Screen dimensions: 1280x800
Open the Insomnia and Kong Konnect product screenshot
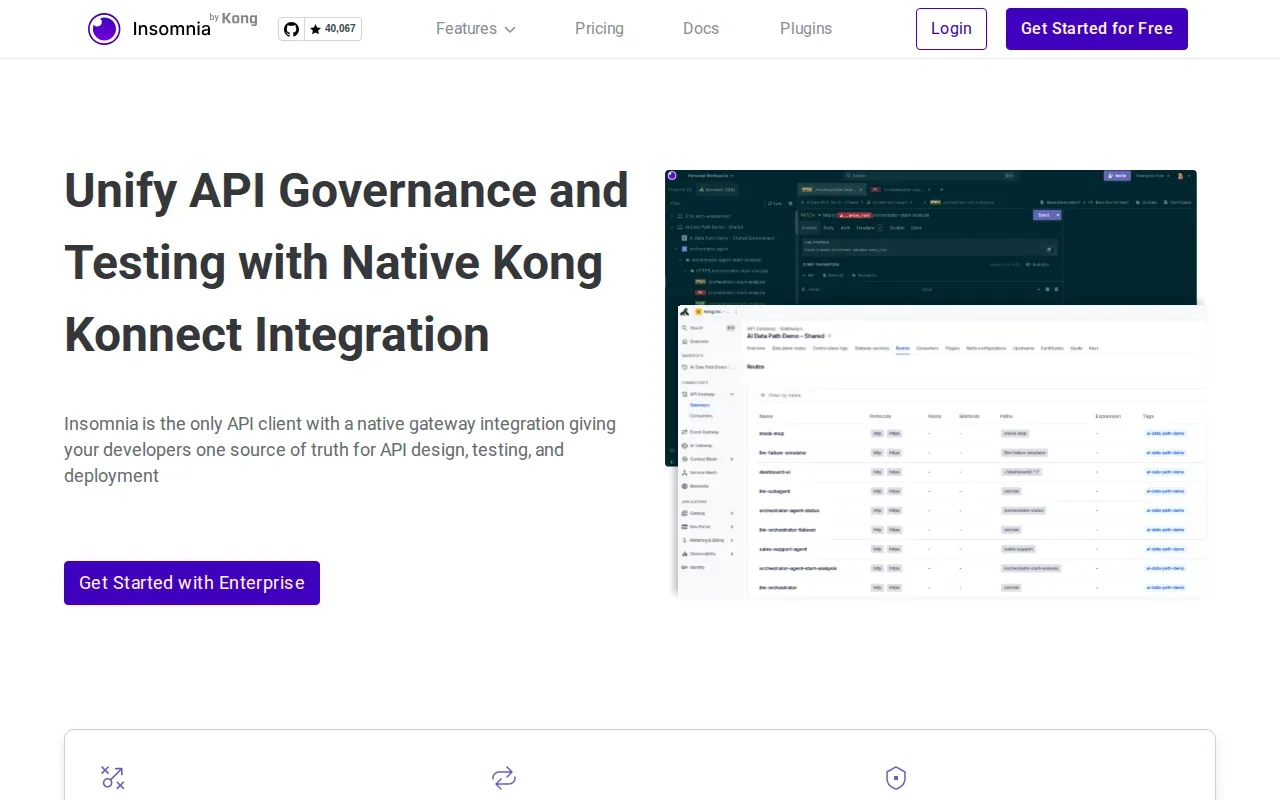click(936, 385)
